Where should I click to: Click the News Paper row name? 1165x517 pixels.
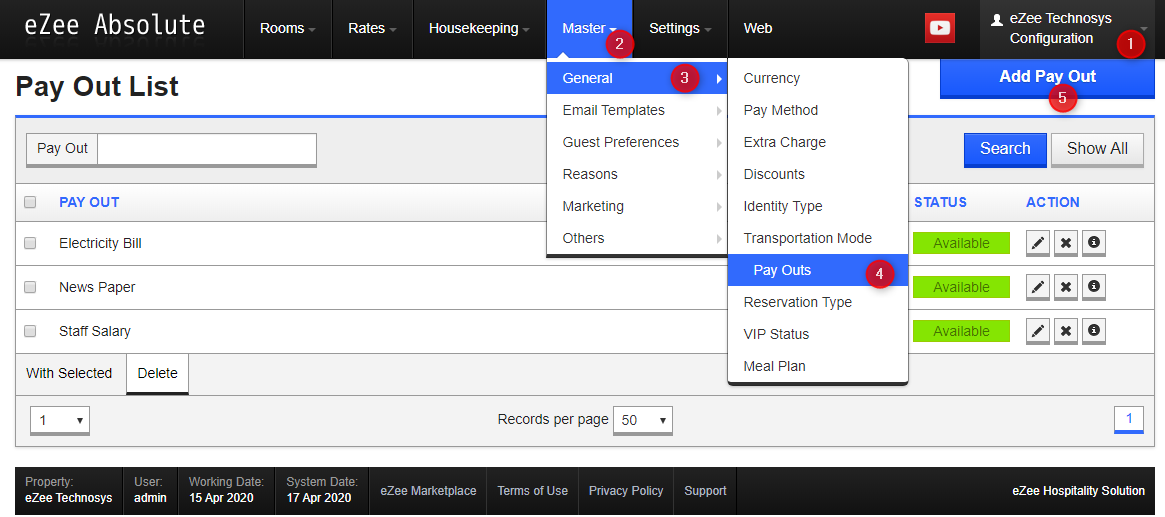point(97,287)
